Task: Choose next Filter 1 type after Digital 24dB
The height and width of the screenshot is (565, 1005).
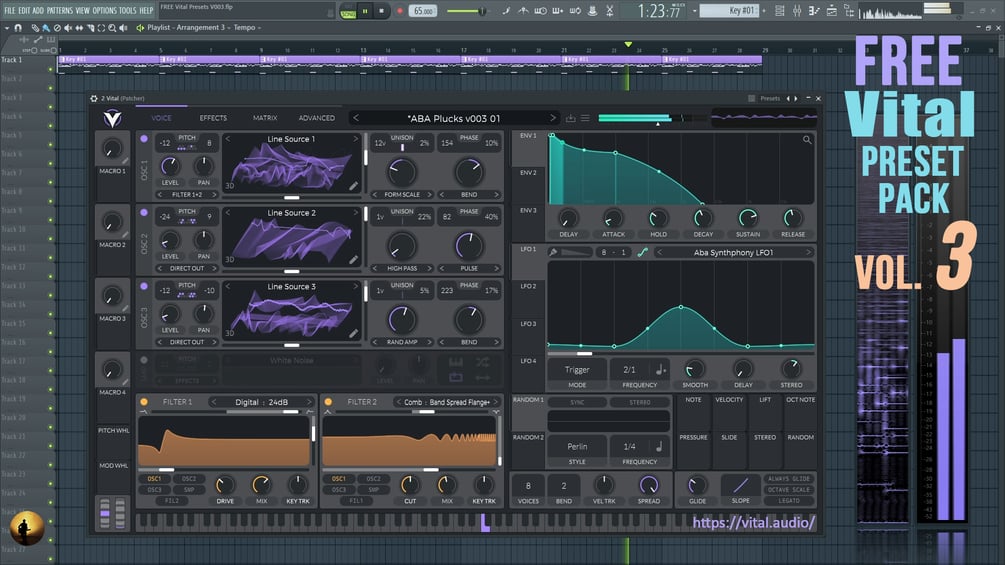Action: tap(308, 402)
